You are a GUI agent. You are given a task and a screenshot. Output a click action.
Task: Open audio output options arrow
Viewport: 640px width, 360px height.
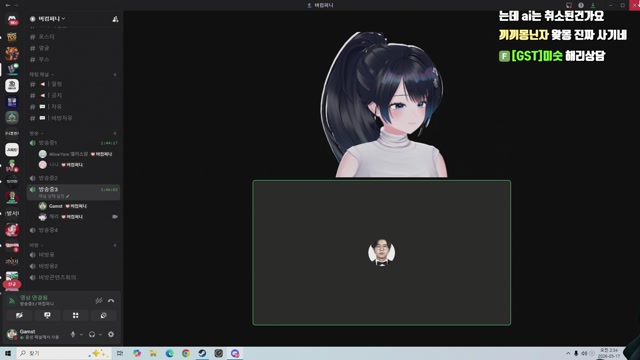[100, 335]
